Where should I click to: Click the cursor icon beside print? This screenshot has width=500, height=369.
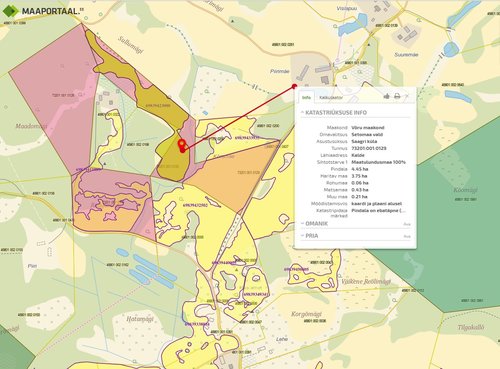click(407, 96)
